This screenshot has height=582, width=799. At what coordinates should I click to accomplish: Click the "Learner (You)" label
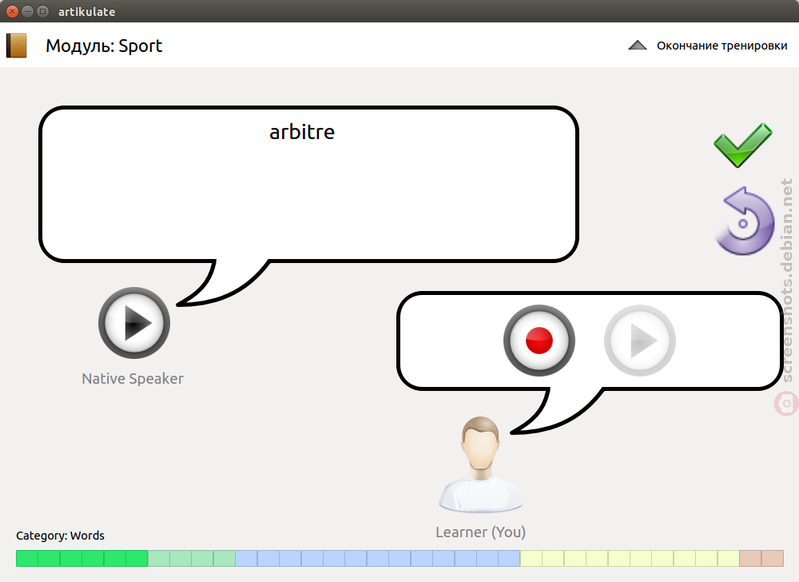481,532
